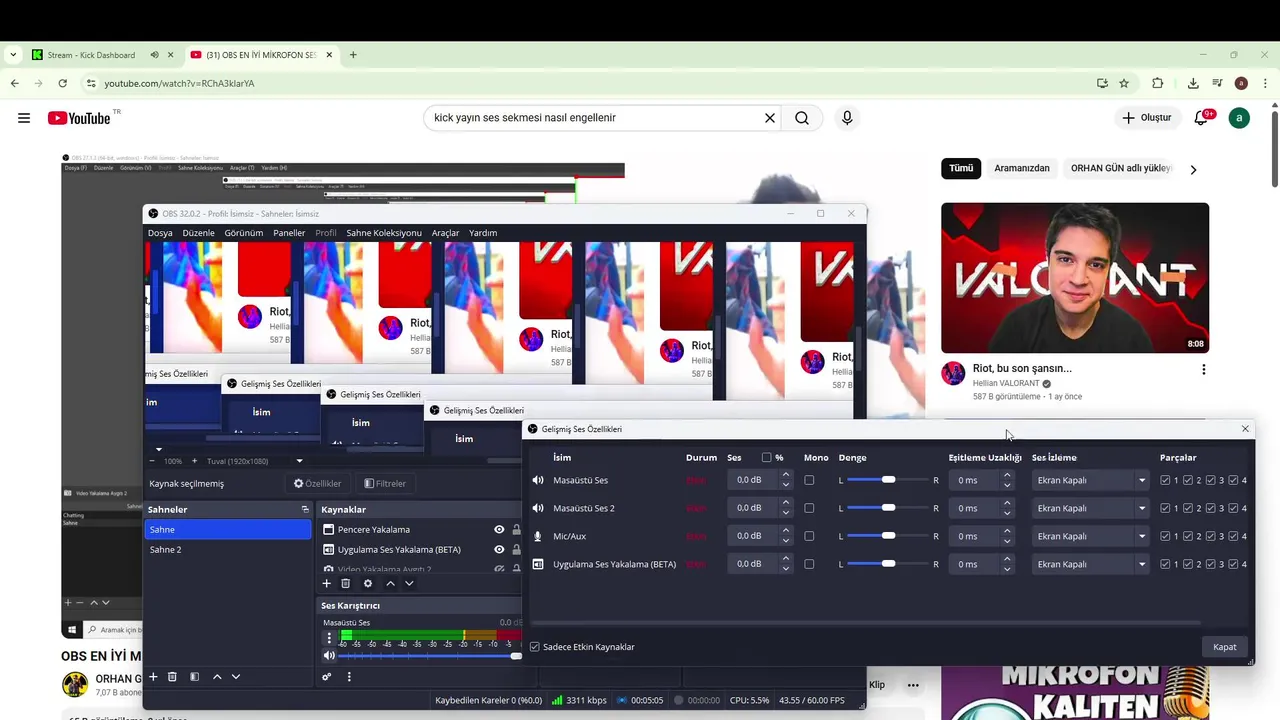Move scene up arrow in Sahneler panel
Screen dimensions: 1280x720
(217, 677)
